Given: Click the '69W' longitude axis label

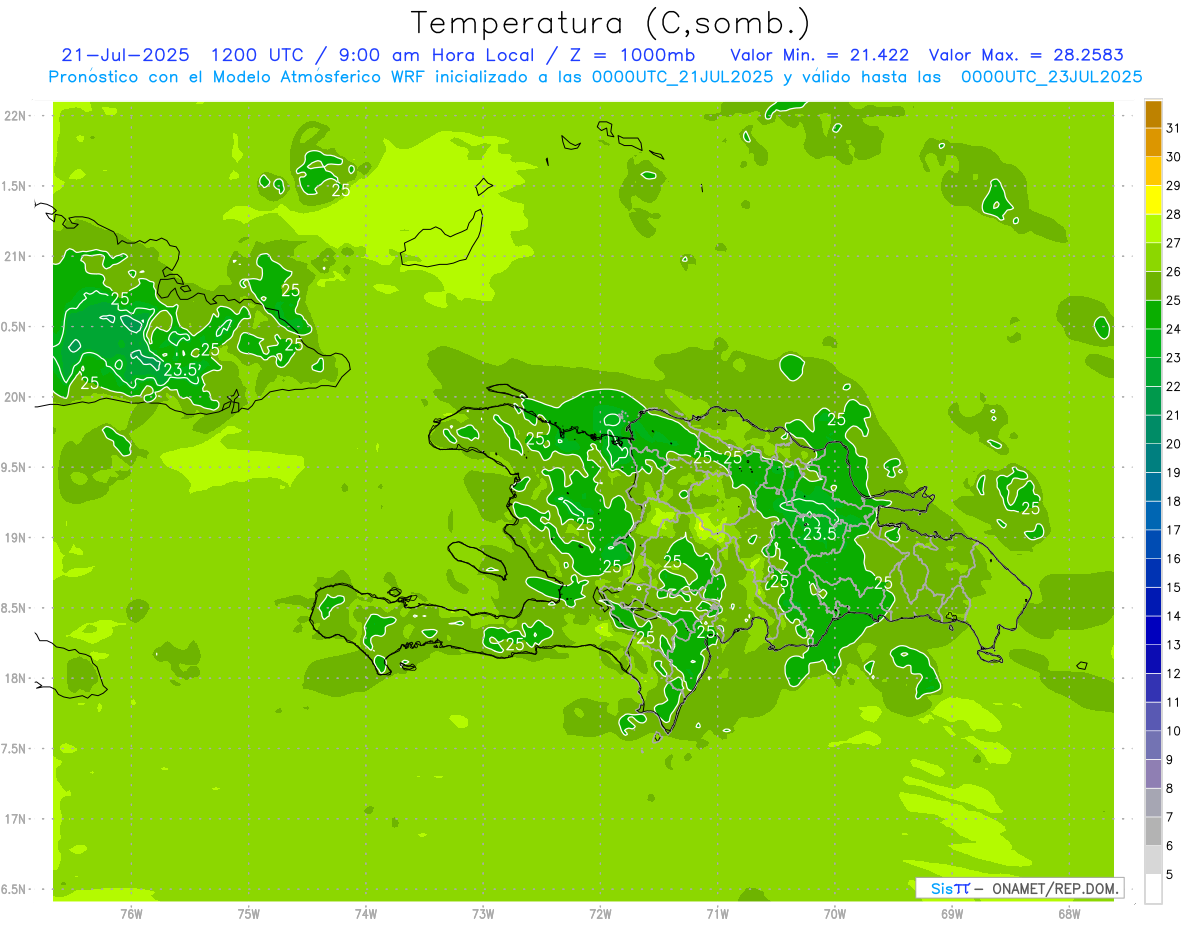Looking at the screenshot, I should pyautogui.click(x=952, y=914).
